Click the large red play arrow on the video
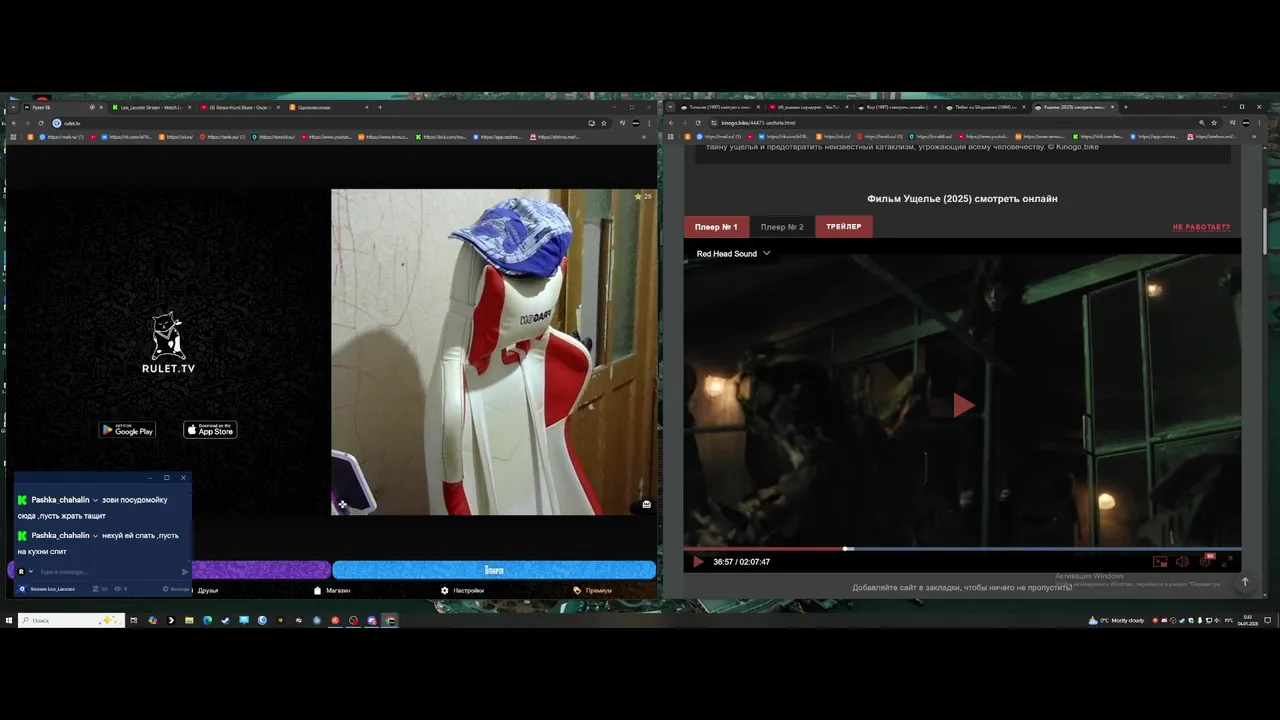 click(x=963, y=405)
